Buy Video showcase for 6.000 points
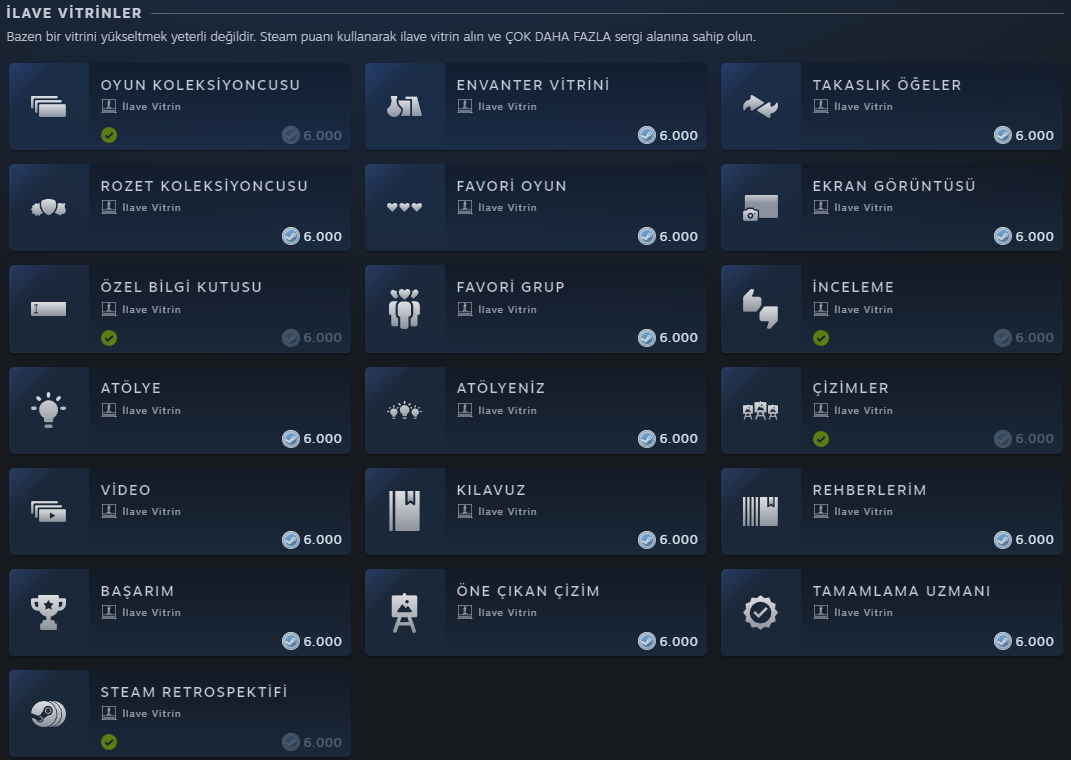 pos(312,539)
